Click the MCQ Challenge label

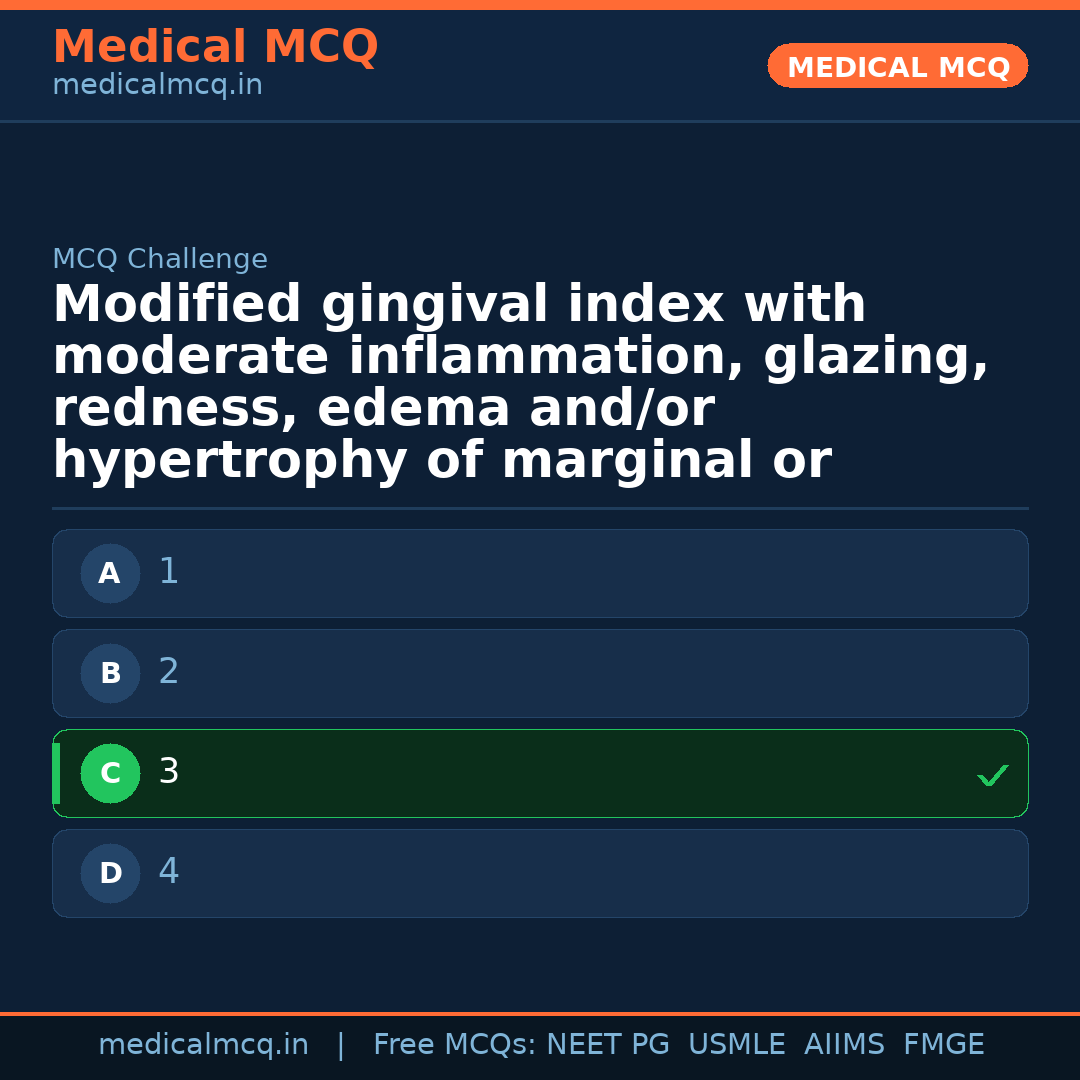pos(160,260)
